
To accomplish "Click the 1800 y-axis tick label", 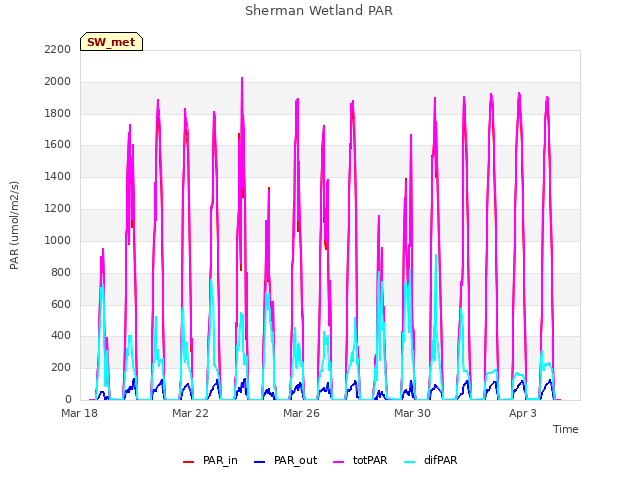I will [x=58, y=113].
